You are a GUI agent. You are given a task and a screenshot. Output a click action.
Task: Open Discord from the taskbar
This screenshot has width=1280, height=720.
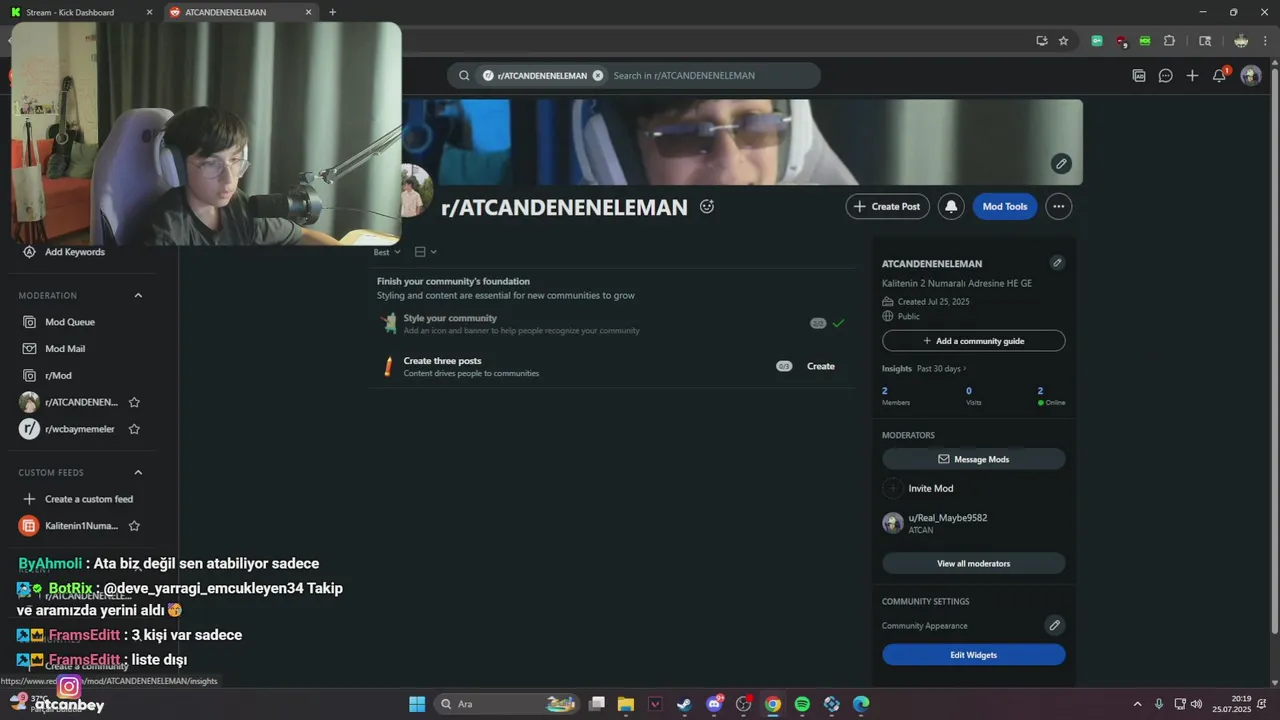714,704
